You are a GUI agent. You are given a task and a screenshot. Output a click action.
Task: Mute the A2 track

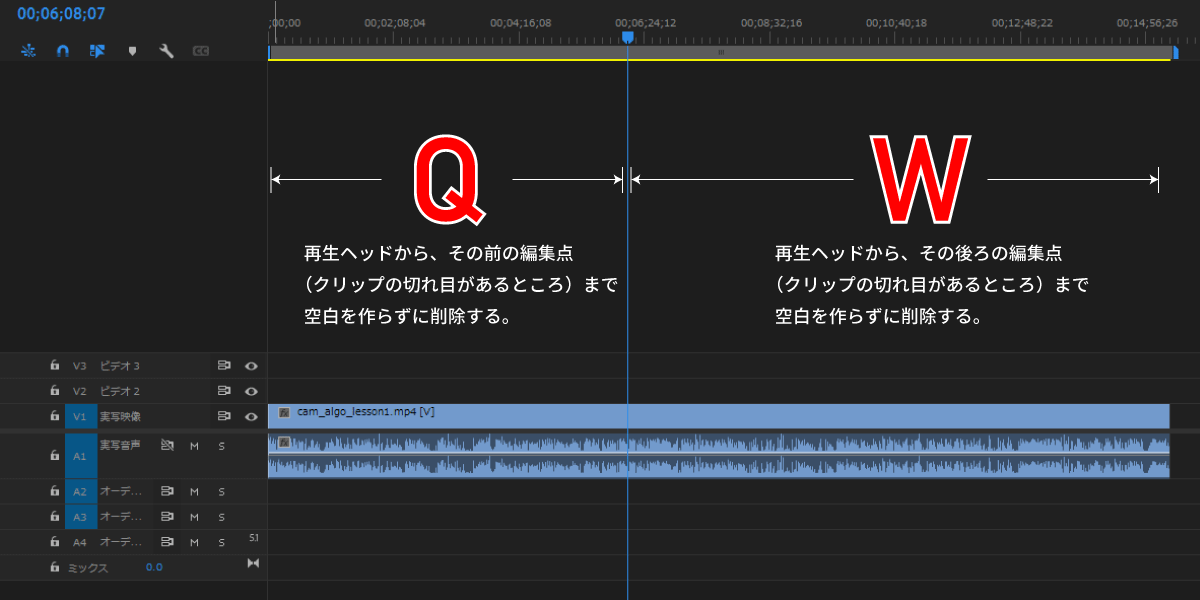coord(195,492)
